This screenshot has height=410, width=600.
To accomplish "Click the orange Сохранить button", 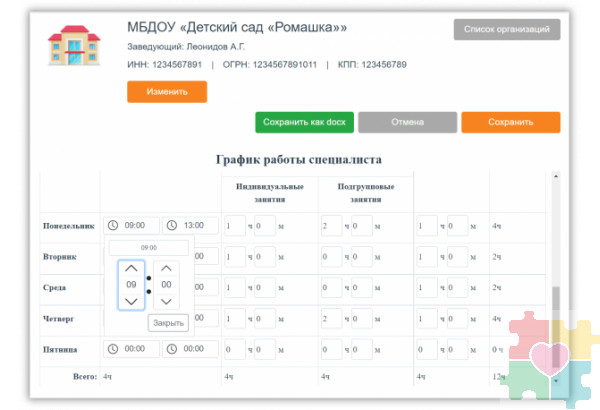I will click(511, 123).
